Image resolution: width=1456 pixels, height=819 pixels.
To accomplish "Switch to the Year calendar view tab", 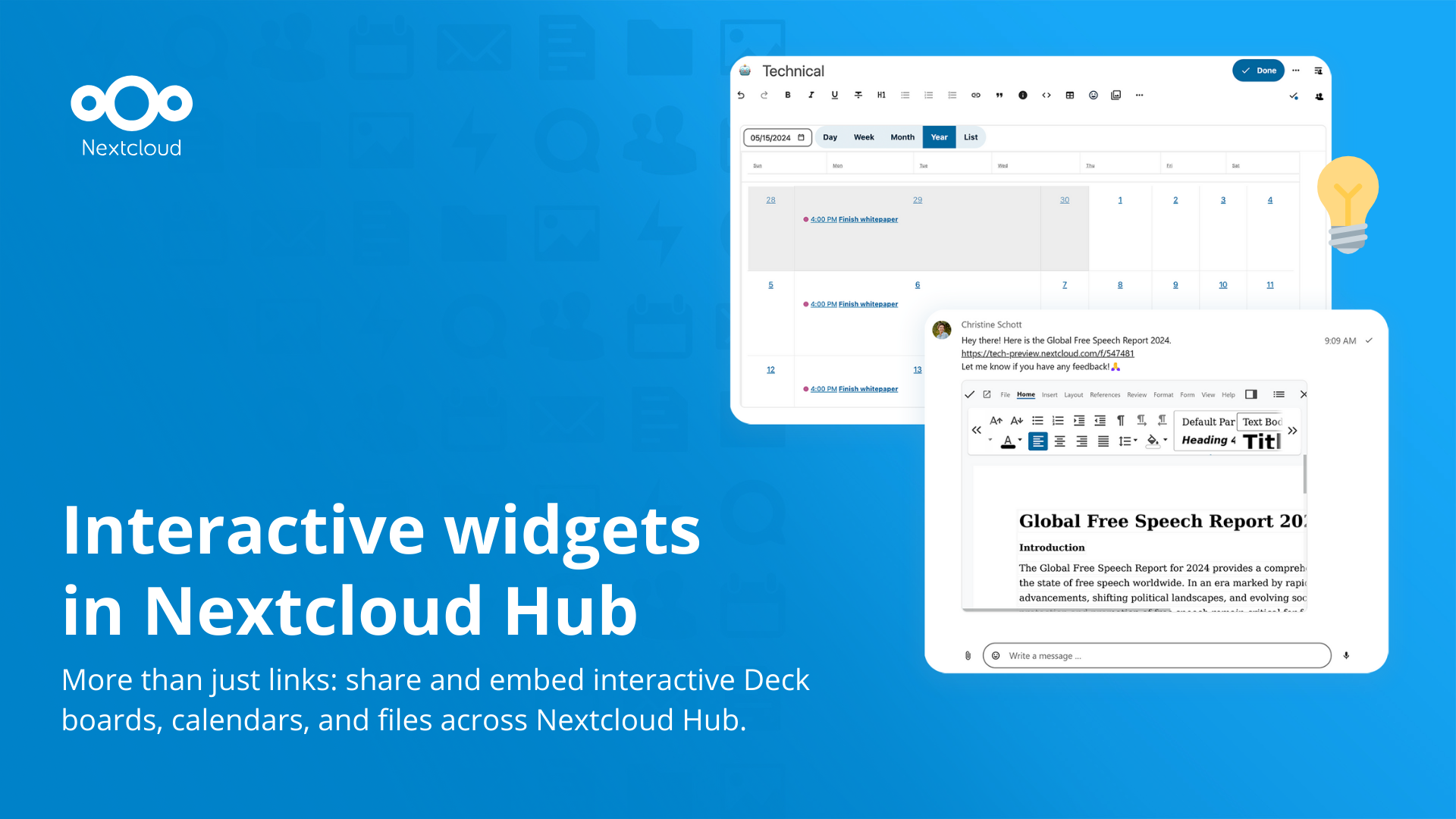I will tap(938, 137).
